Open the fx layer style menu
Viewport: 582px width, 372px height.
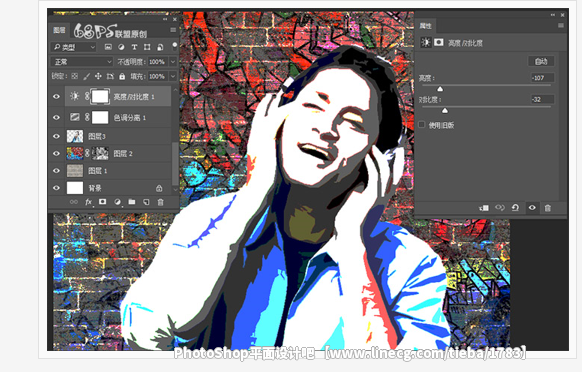[x=88, y=202]
